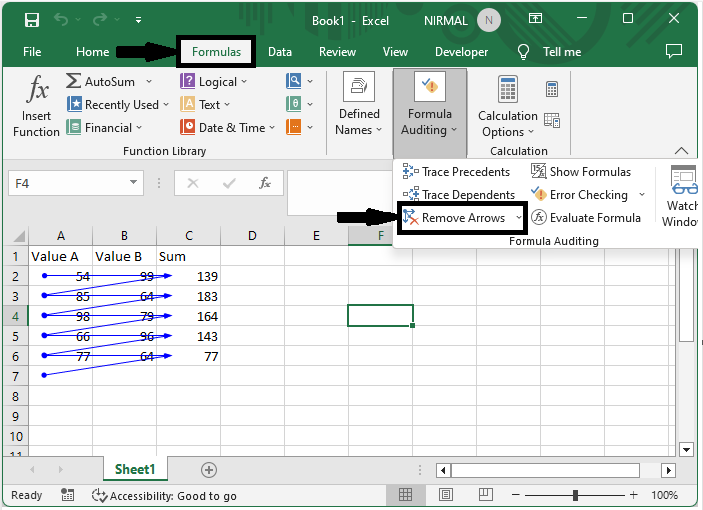Expand the Name Box dropdown arrow

(133, 182)
